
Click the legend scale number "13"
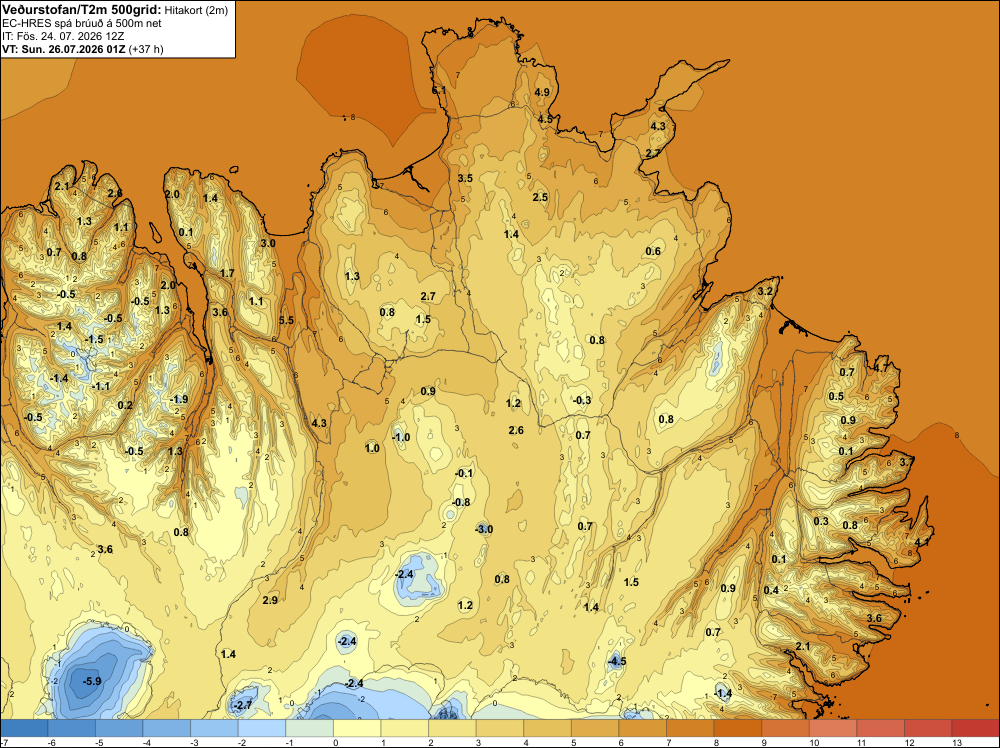point(957,742)
